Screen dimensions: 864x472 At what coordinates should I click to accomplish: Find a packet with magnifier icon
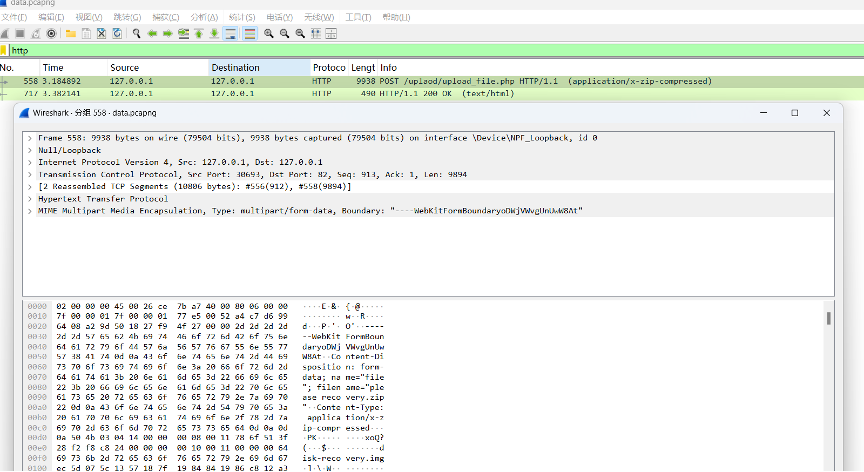click(x=137, y=34)
